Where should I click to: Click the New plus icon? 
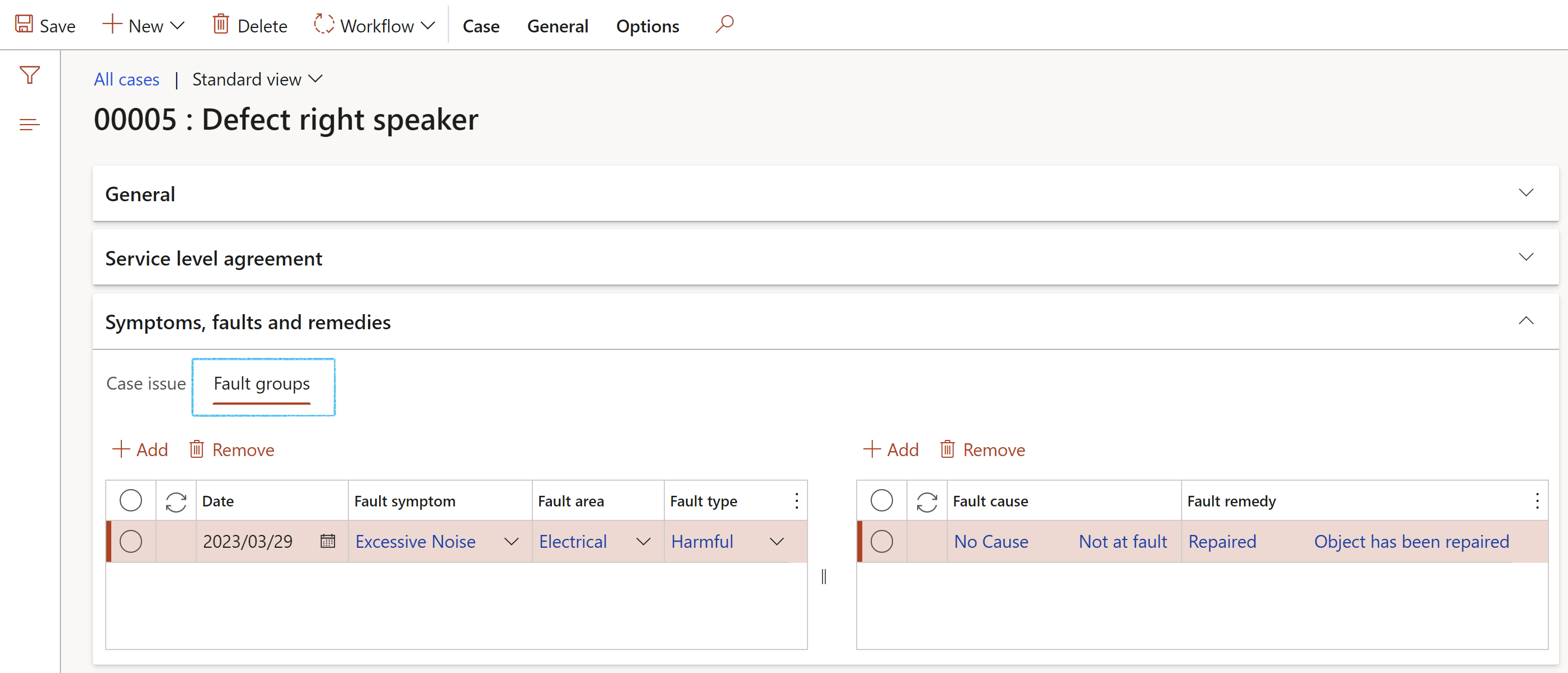[112, 25]
